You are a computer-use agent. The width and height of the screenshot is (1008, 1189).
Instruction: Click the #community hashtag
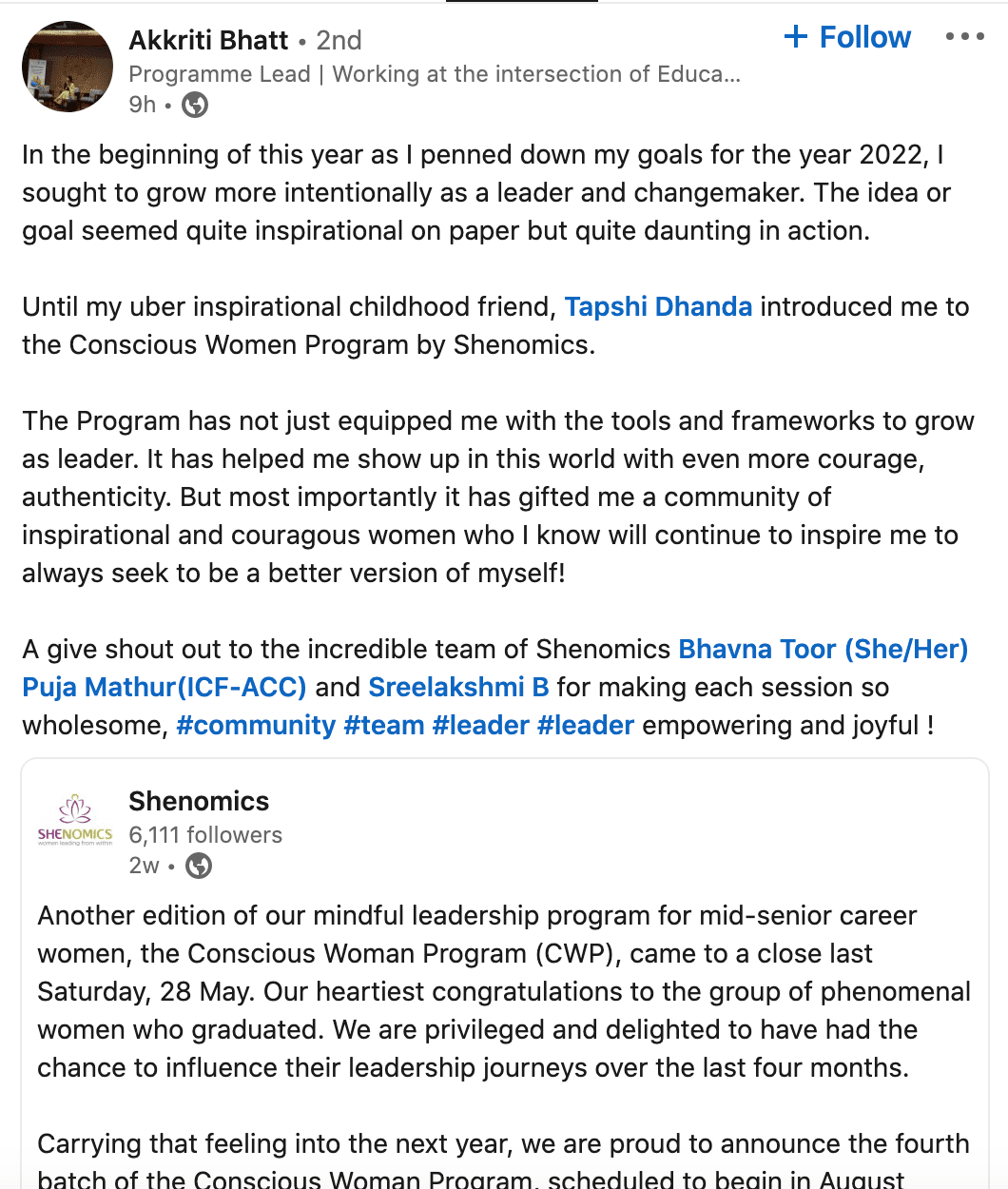coord(256,725)
